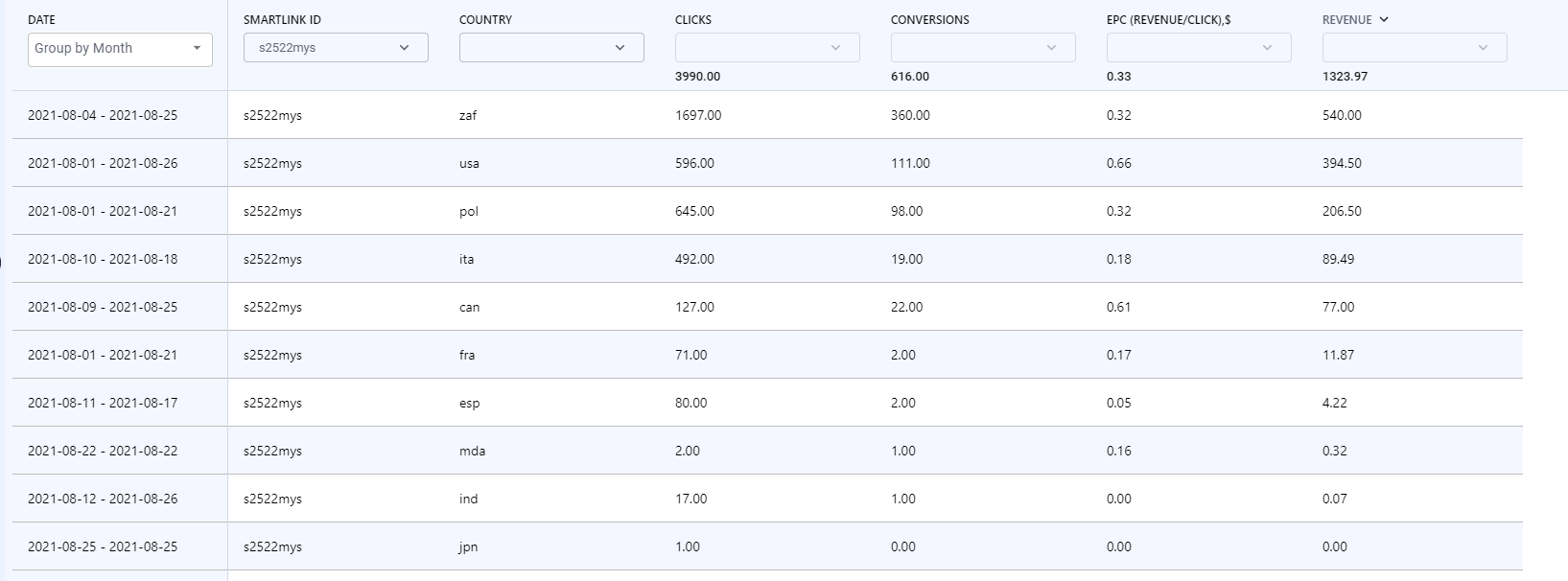Select the usa country row
This screenshot has width=1568, height=581.
(767, 163)
